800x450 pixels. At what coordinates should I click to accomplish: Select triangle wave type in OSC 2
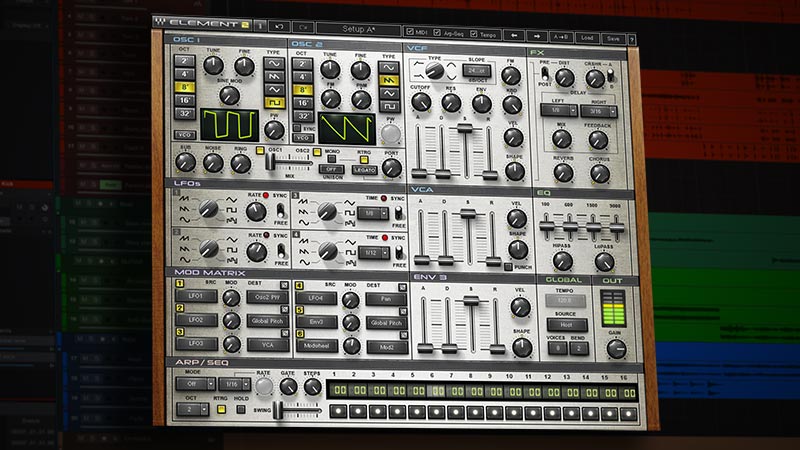pyautogui.click(x=389, y=93)
